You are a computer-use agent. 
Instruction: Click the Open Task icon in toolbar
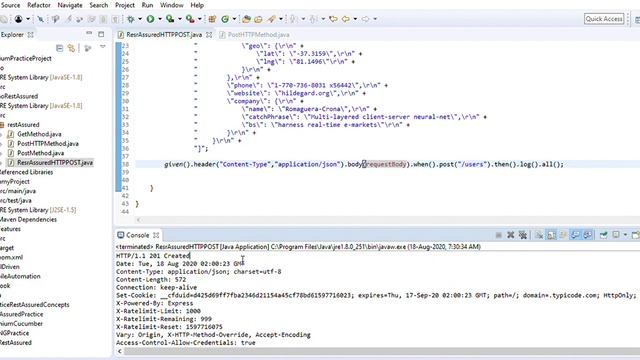pos(258,19)
